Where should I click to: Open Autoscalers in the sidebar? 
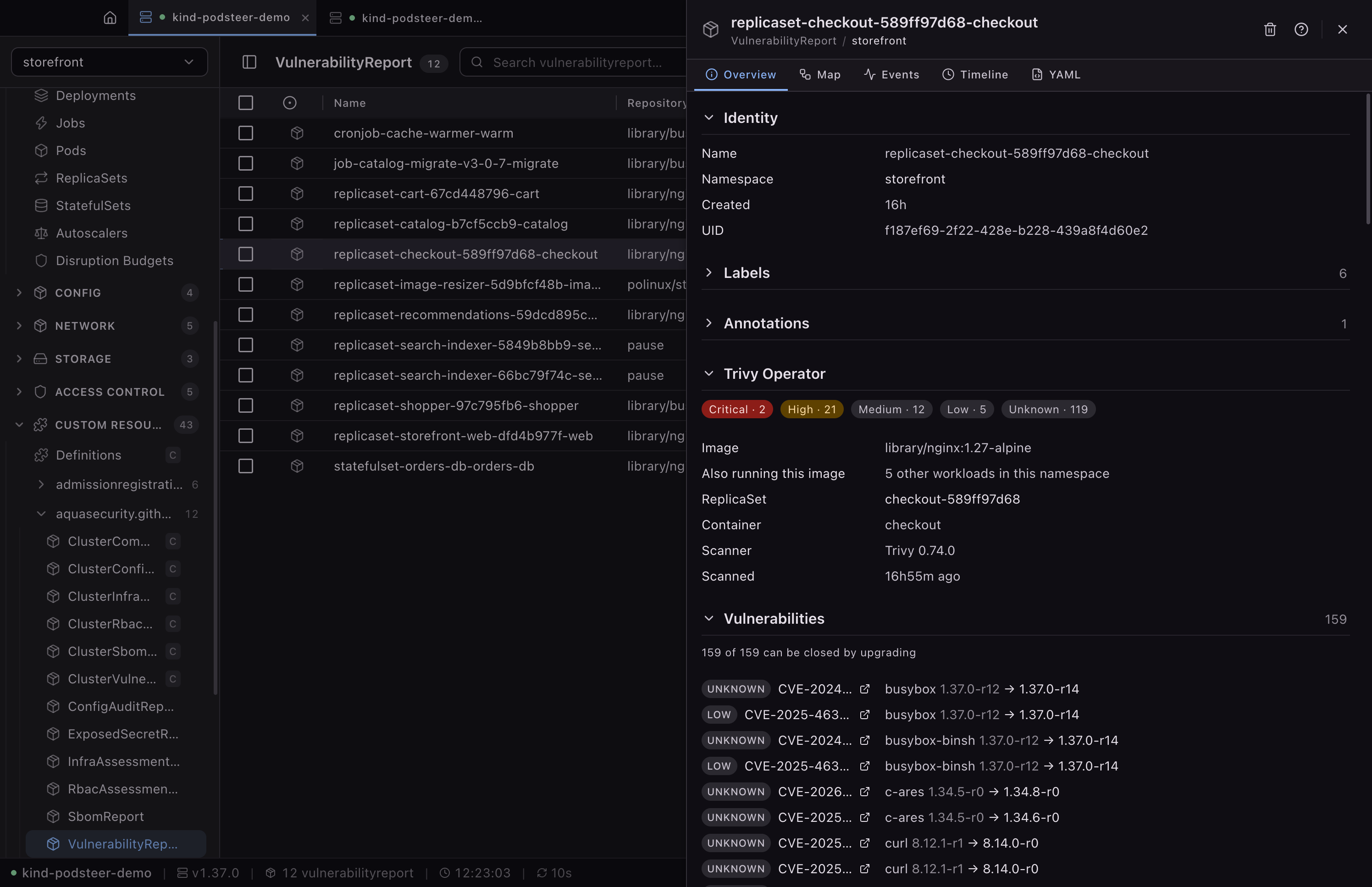pos(92,233)
